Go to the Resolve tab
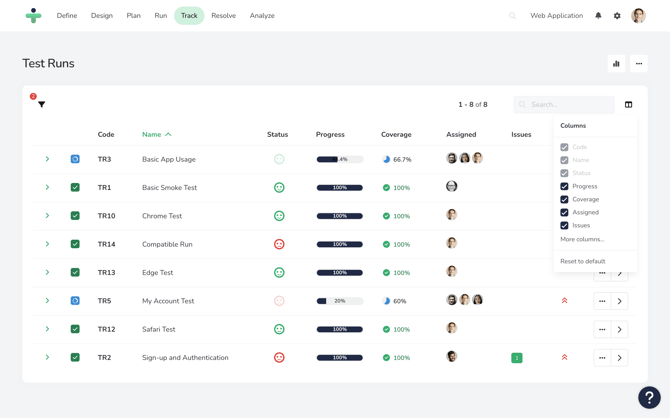Viewport: 670px width, 418px height. pyautogui.click(x=223, y=16)
